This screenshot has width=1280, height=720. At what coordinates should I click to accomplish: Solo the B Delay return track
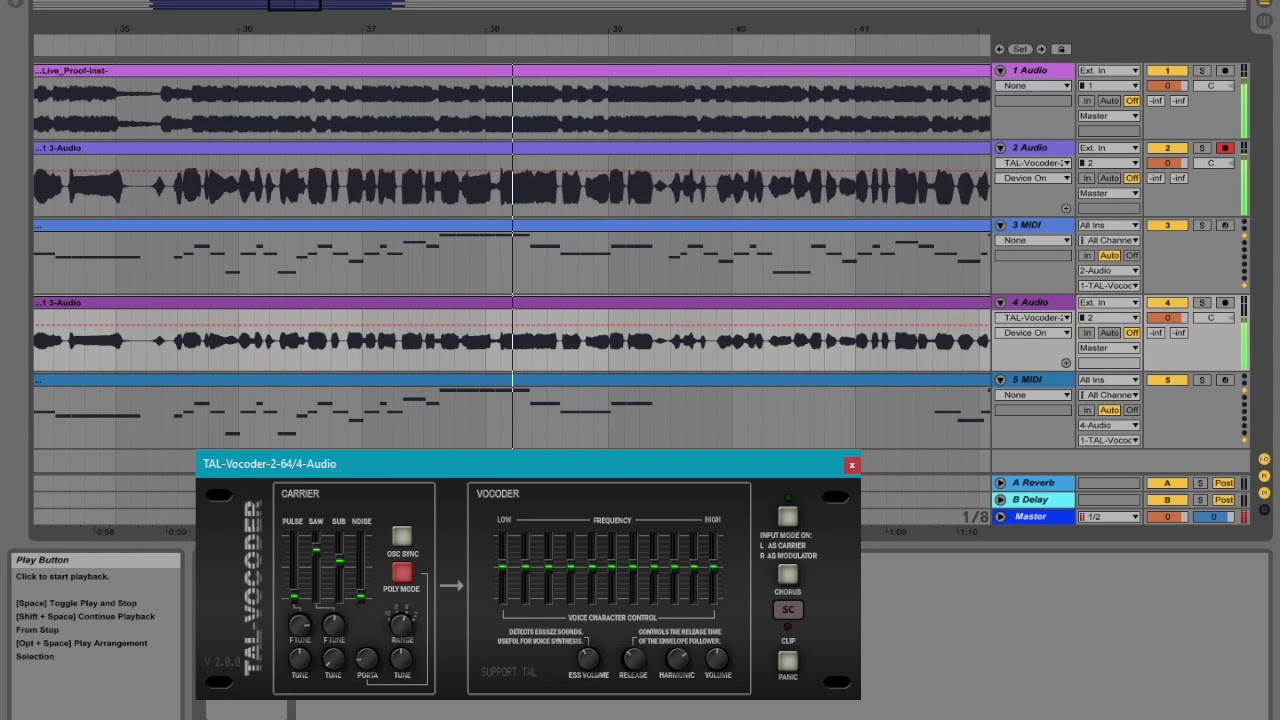click(1199, 500)
